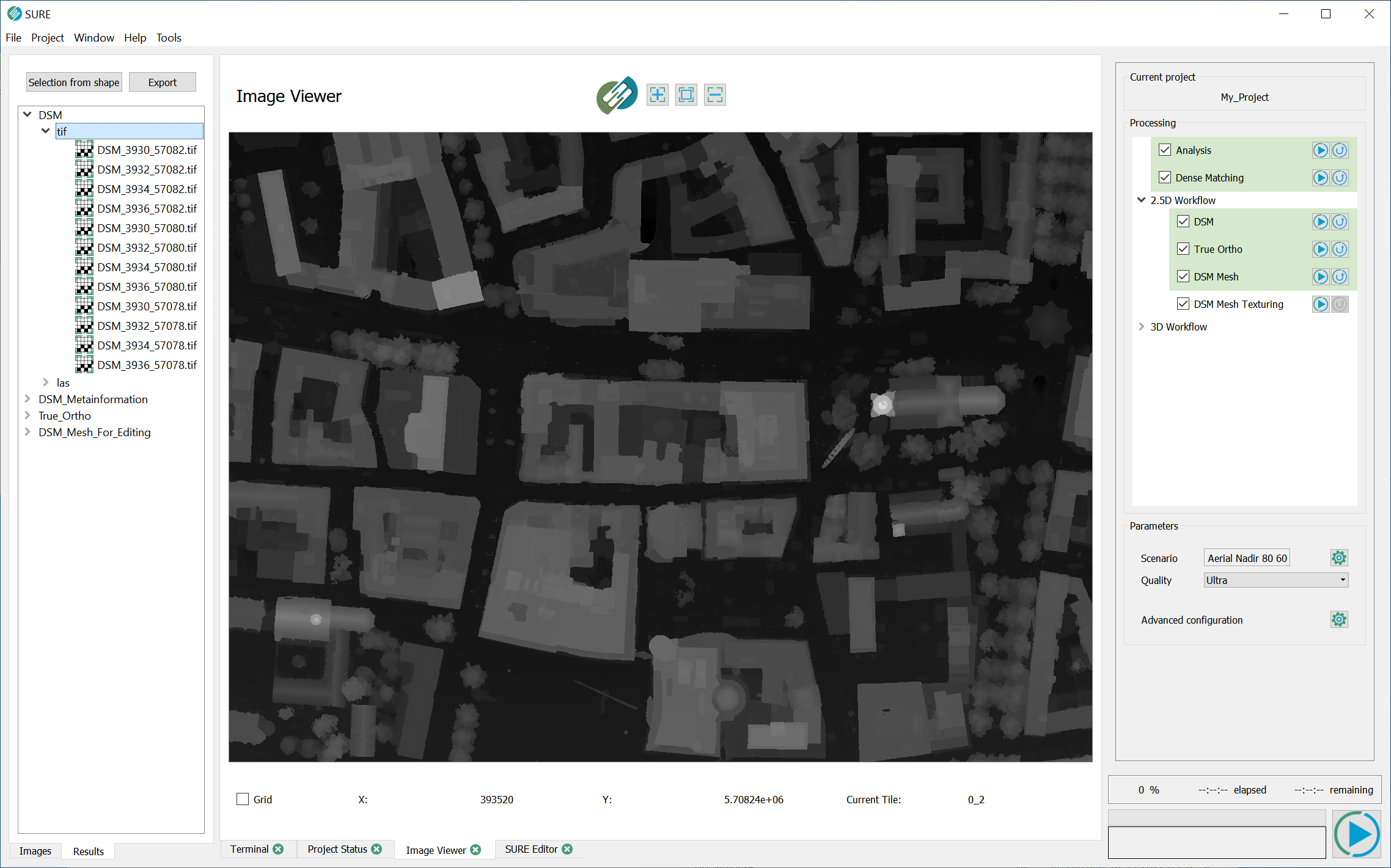Screen dimensions: 1391x868
Task: Expand the 3D Workflow section
Action: (x=1141, y=327)
